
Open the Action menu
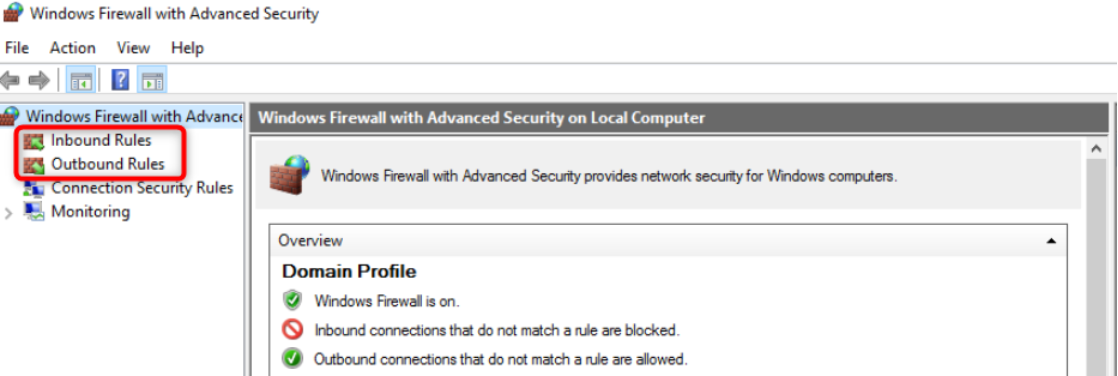73,48
